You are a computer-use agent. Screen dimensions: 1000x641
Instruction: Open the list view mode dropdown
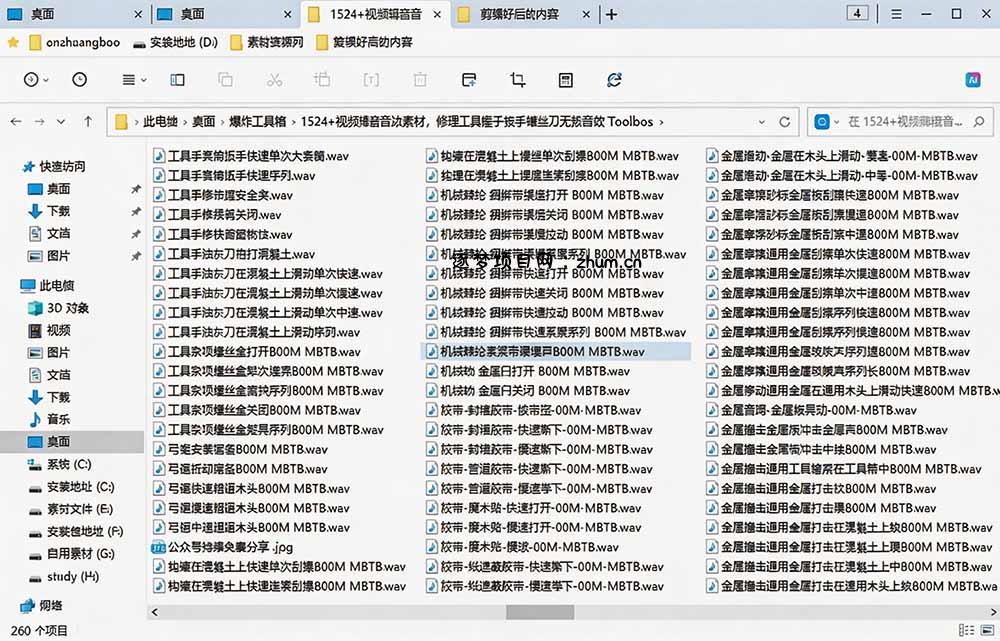(x=134, y=80)
